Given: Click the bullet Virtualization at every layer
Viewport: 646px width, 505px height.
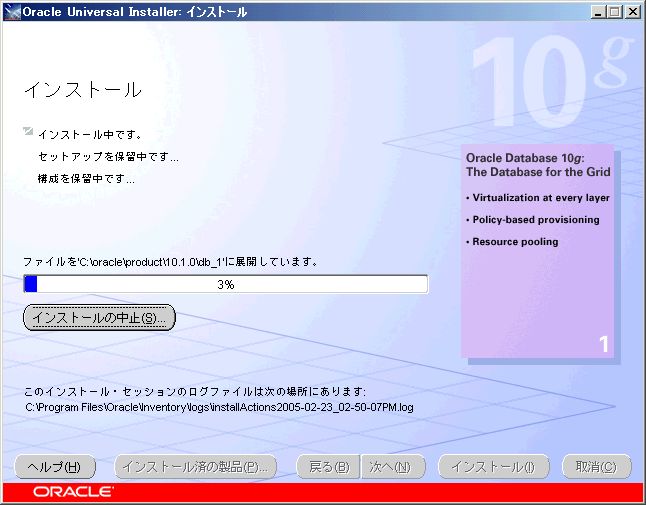Looking at the screenshot, I should (x=538, y=198).
